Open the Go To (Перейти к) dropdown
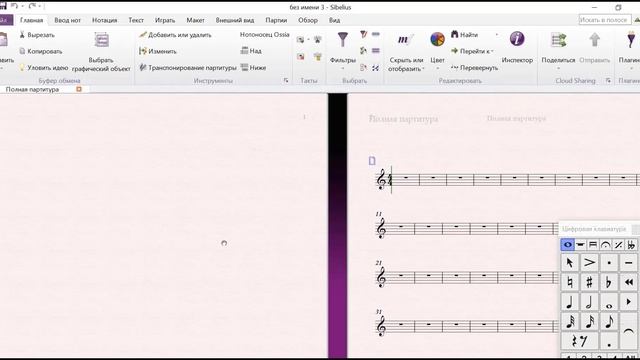 tap(473, 51)
